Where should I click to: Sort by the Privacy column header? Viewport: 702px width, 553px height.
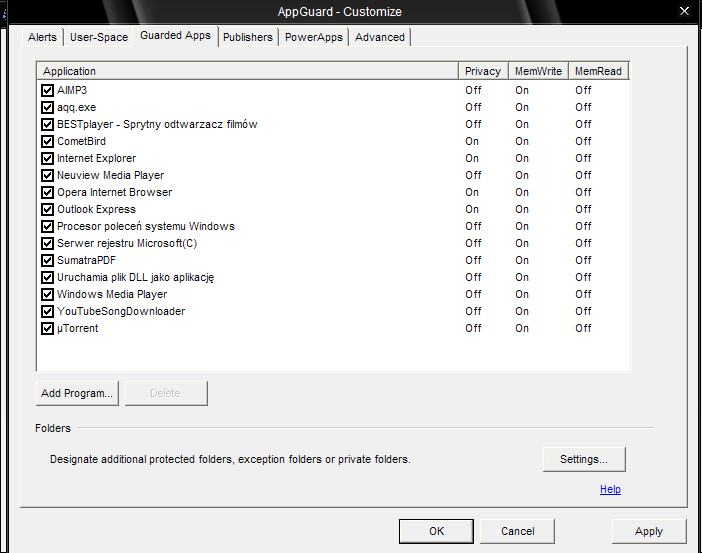pos(483,71)
